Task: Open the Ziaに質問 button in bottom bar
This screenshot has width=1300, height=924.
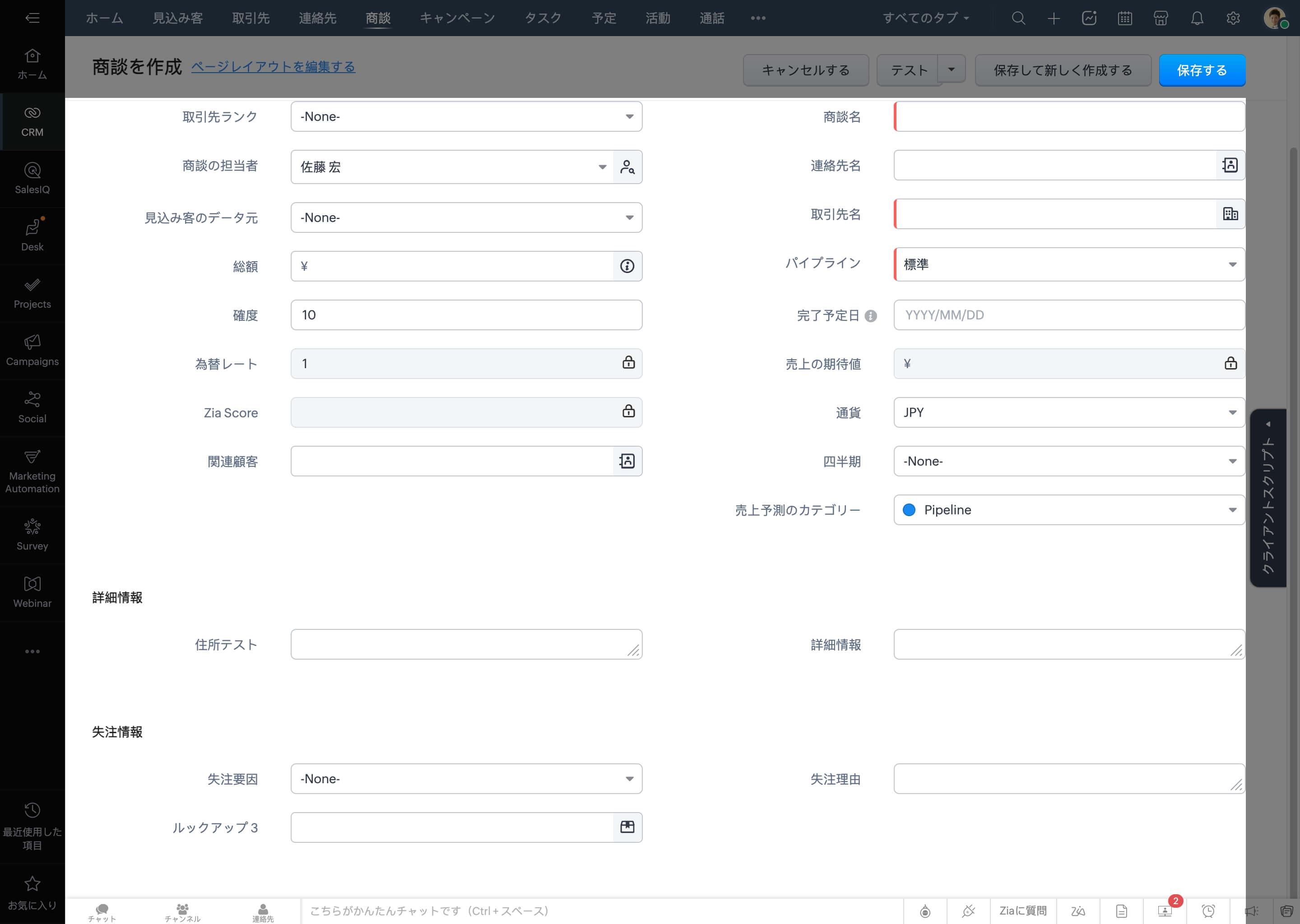Action: pos(1023,911)
